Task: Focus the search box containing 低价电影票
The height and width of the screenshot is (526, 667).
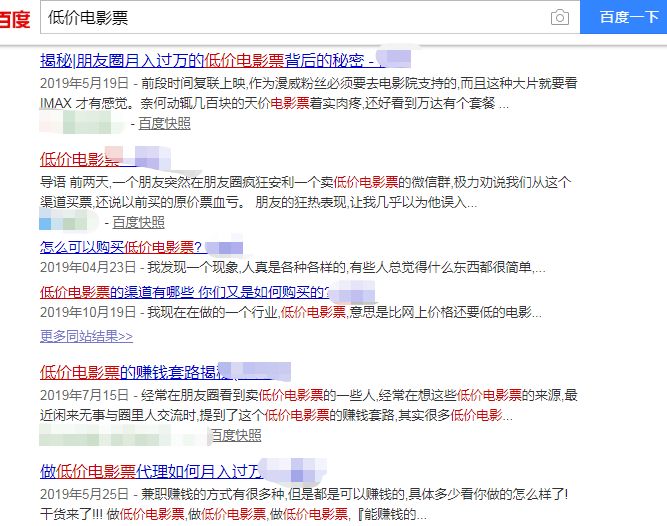Action: (310, 17)
